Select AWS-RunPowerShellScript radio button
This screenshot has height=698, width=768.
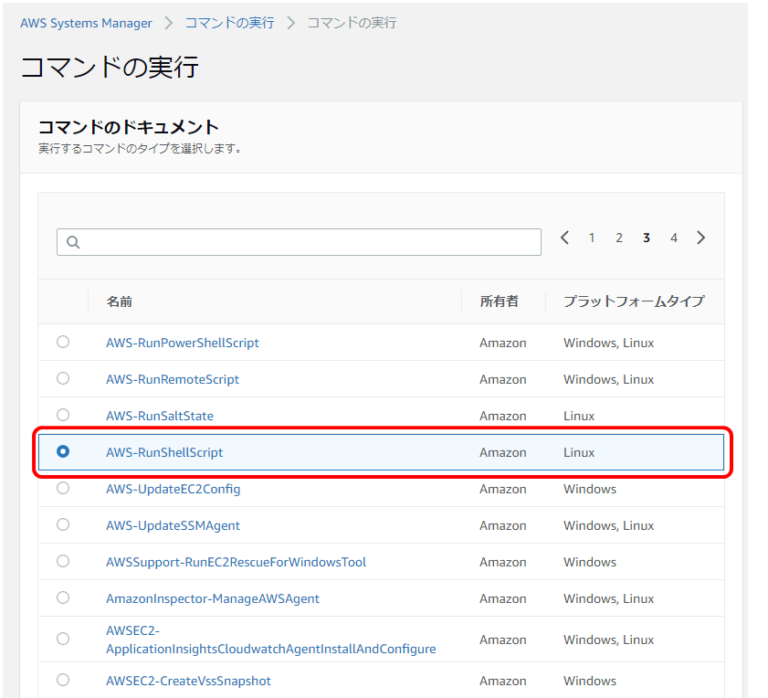coord(63,342)
